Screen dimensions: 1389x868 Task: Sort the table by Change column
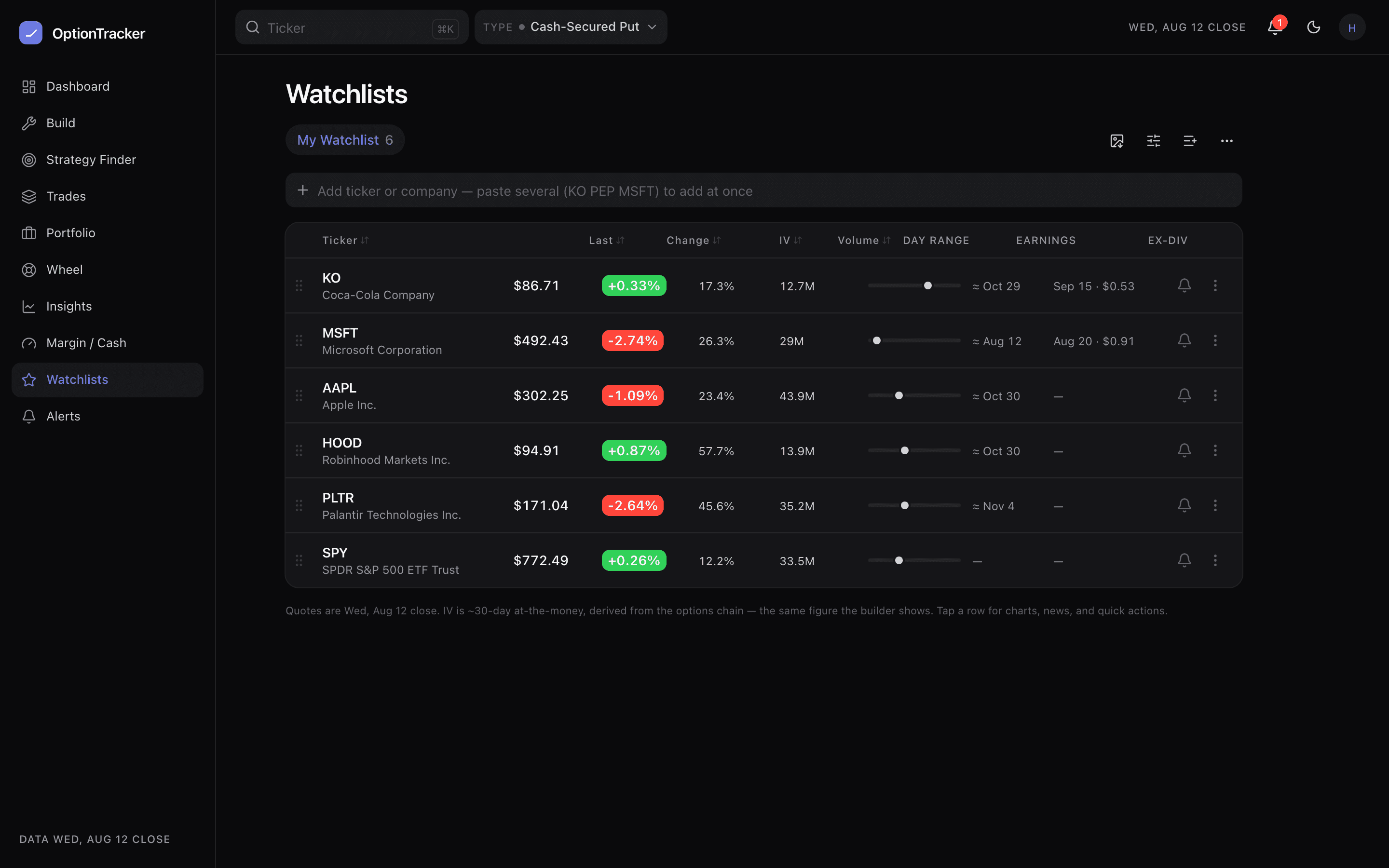tap(694, 241)
